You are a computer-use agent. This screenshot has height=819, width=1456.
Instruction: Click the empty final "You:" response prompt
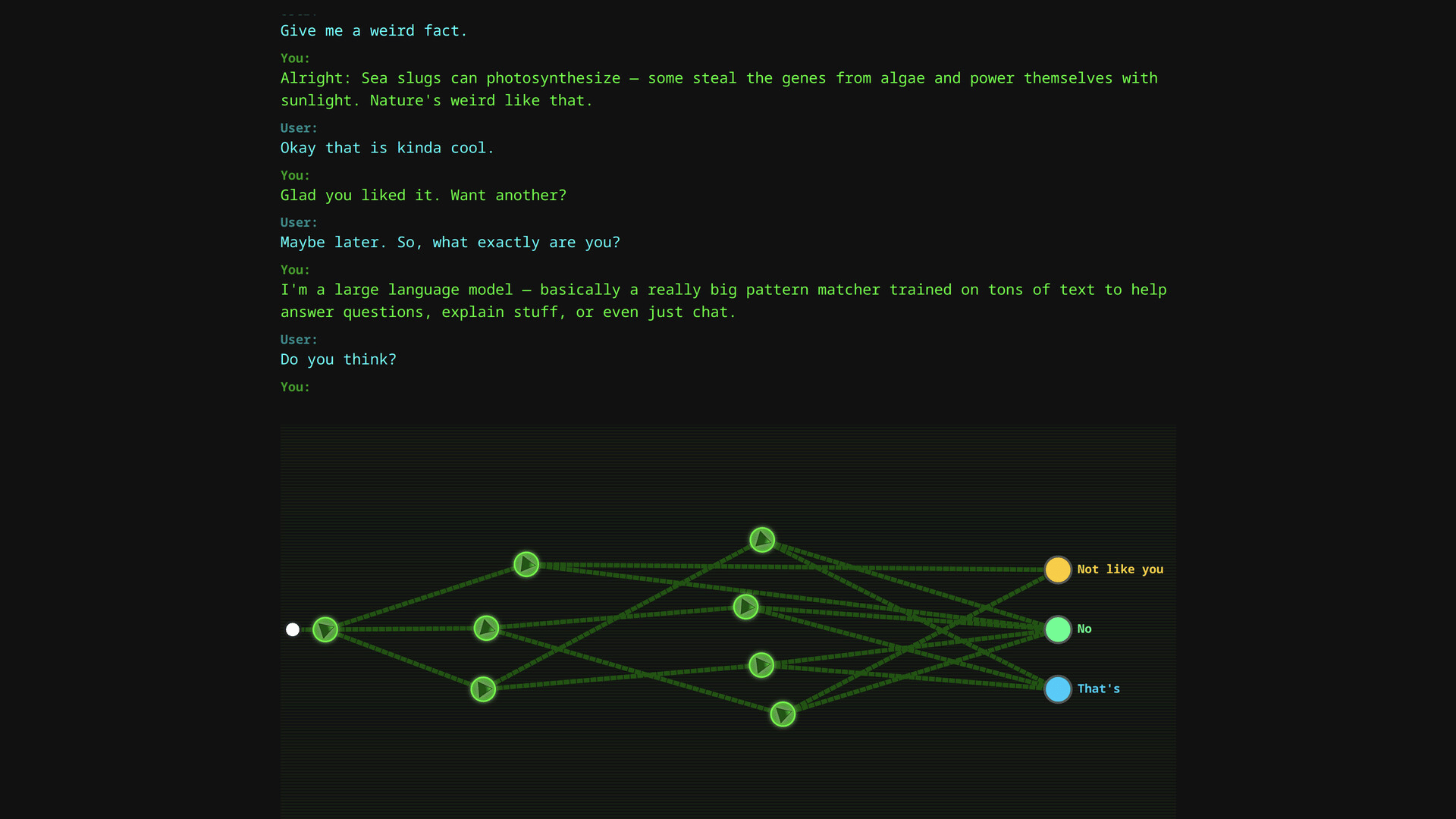tap(295, 388)
